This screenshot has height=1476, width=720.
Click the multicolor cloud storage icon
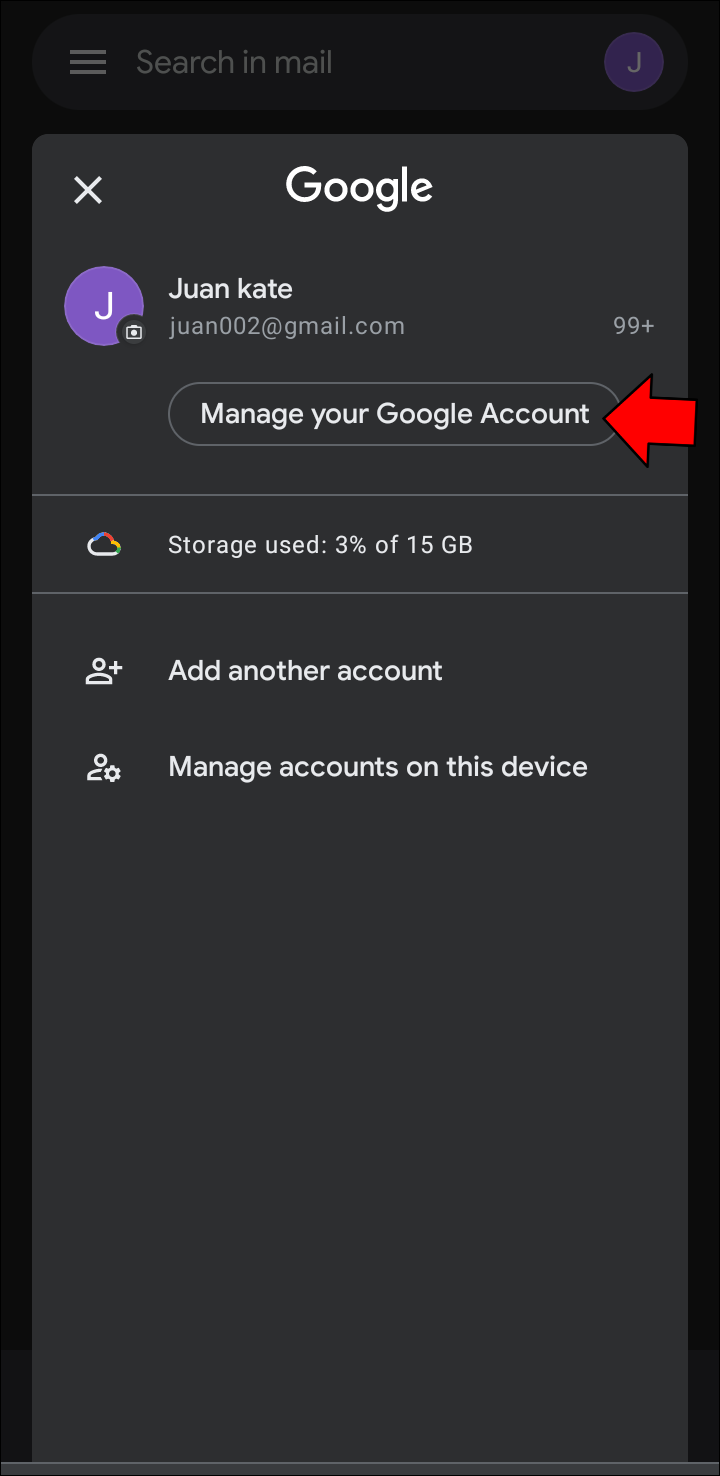104,545
